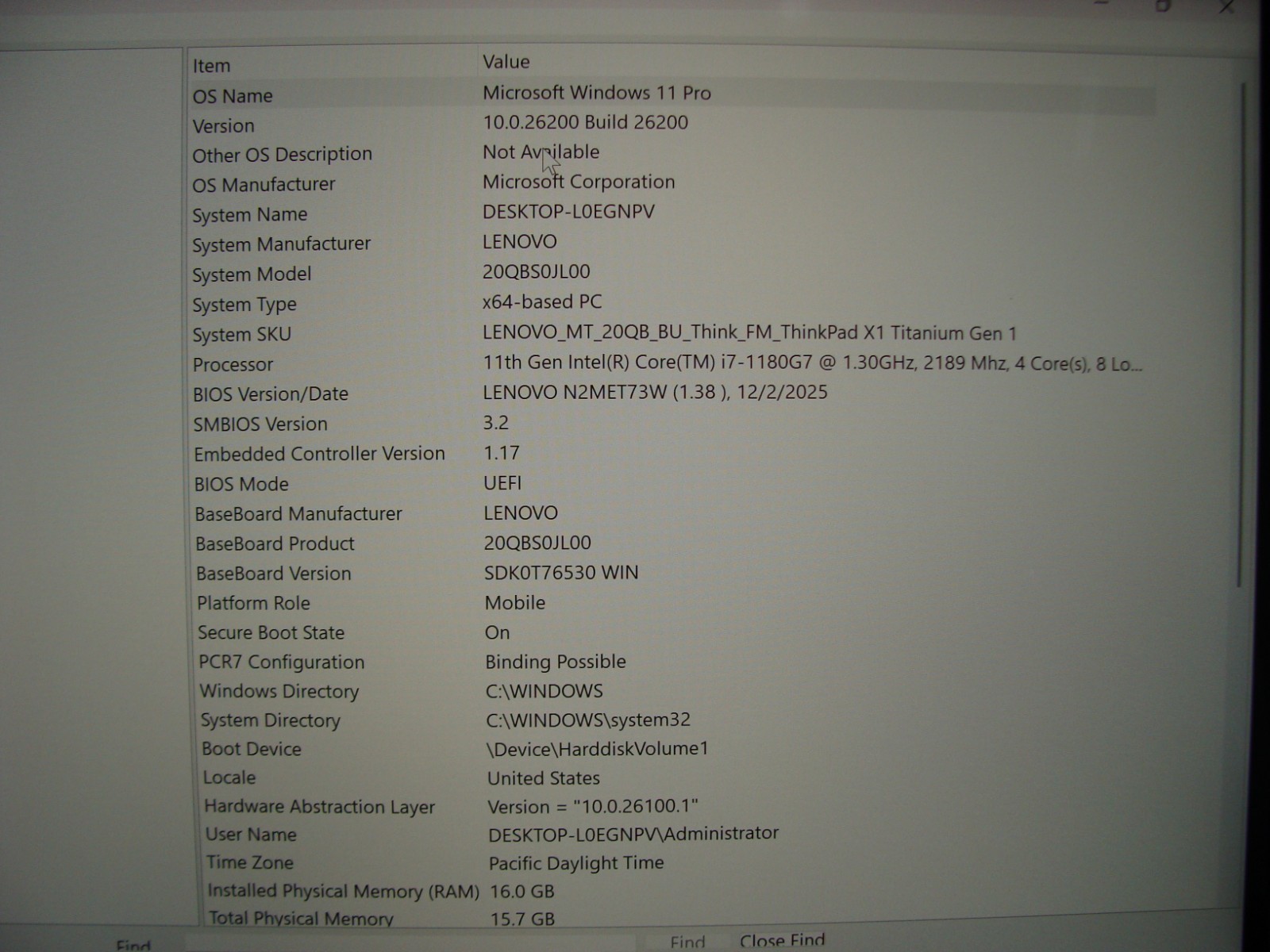This screenshot has height=952, width=1270.
Task: Select the System Type label
Action: [x=244, y=305]
